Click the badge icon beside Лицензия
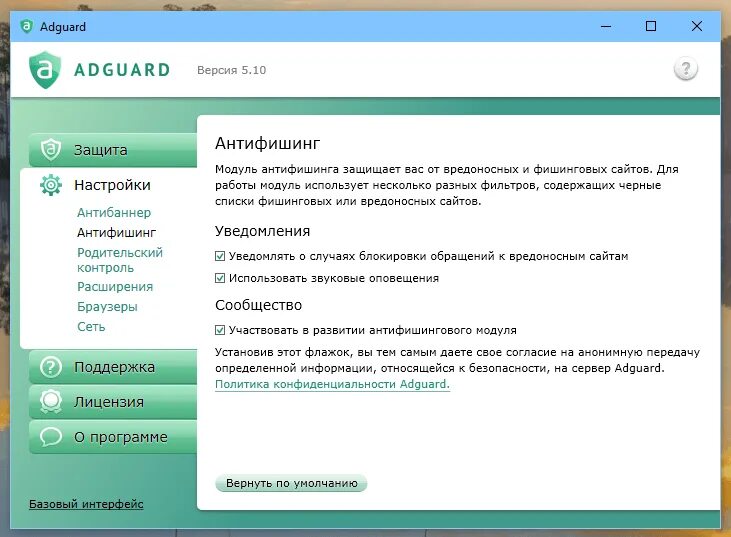Viewport: 731px width, 537px height. [50, 402]
